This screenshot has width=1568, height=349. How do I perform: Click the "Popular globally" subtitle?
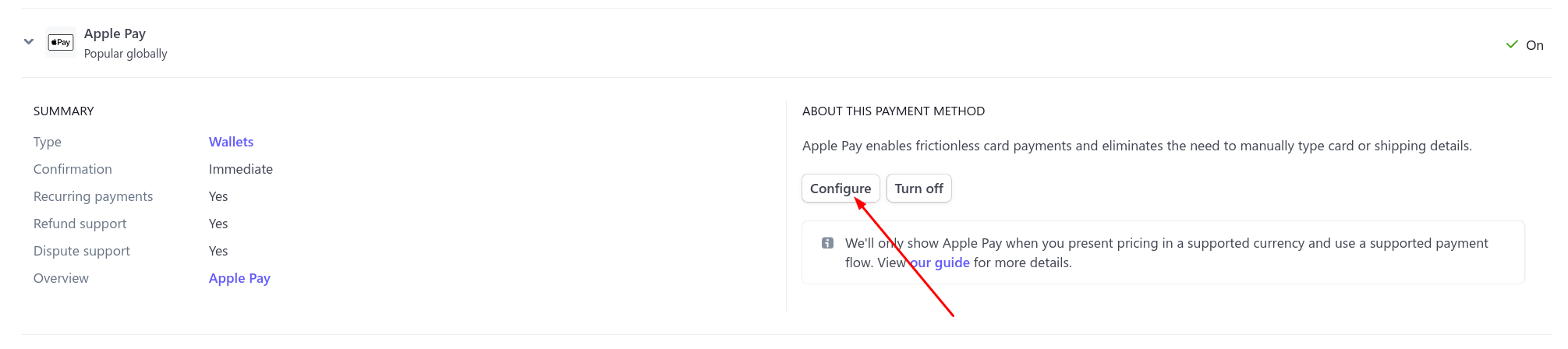pyautogui.click(x=126, y=54)
